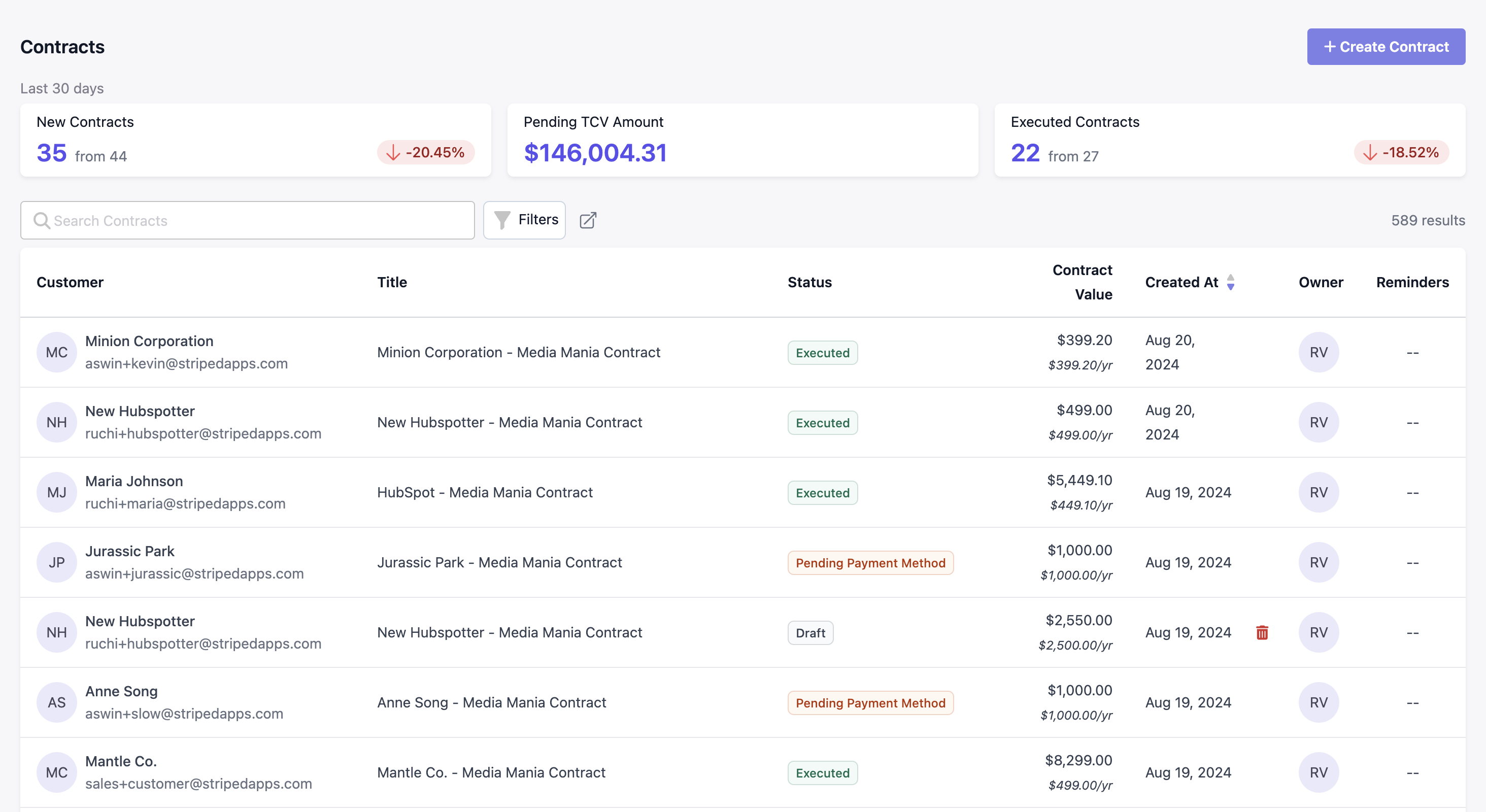
Task: Open the Filters dropdown
Action: click(x=524, y=220)
